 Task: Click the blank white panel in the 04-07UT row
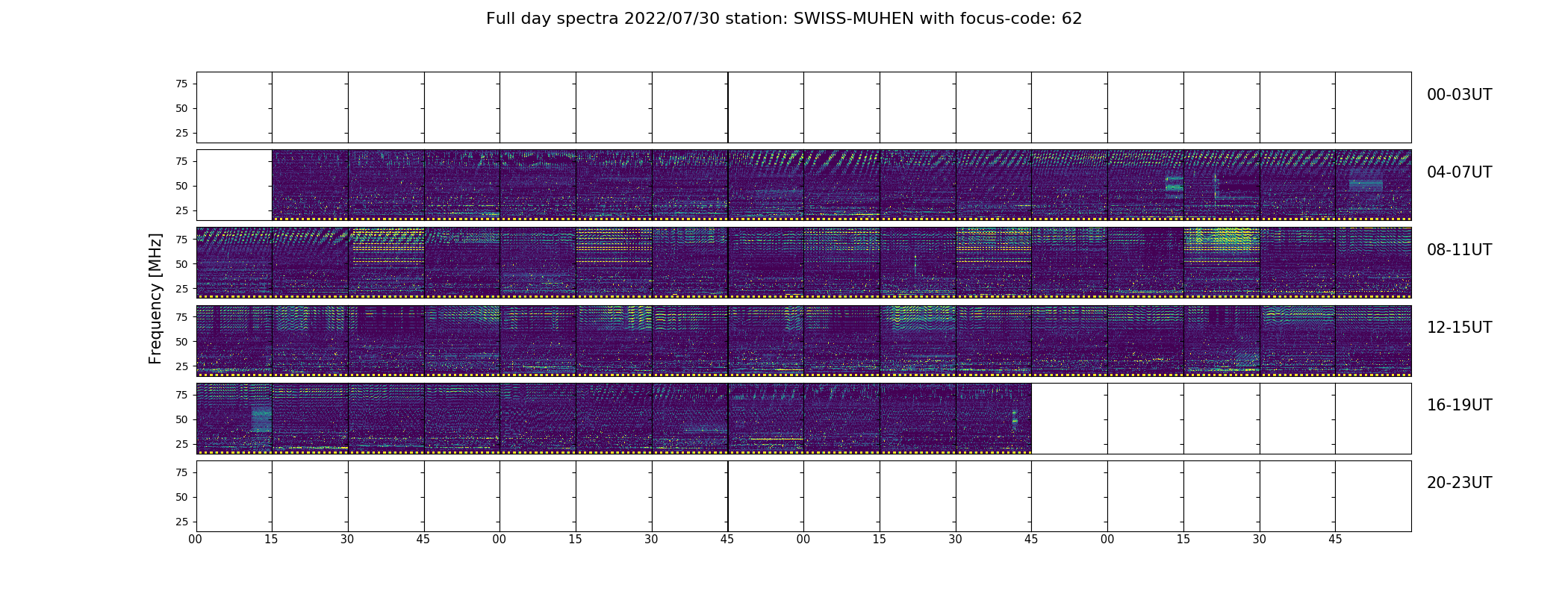(234, 185)
